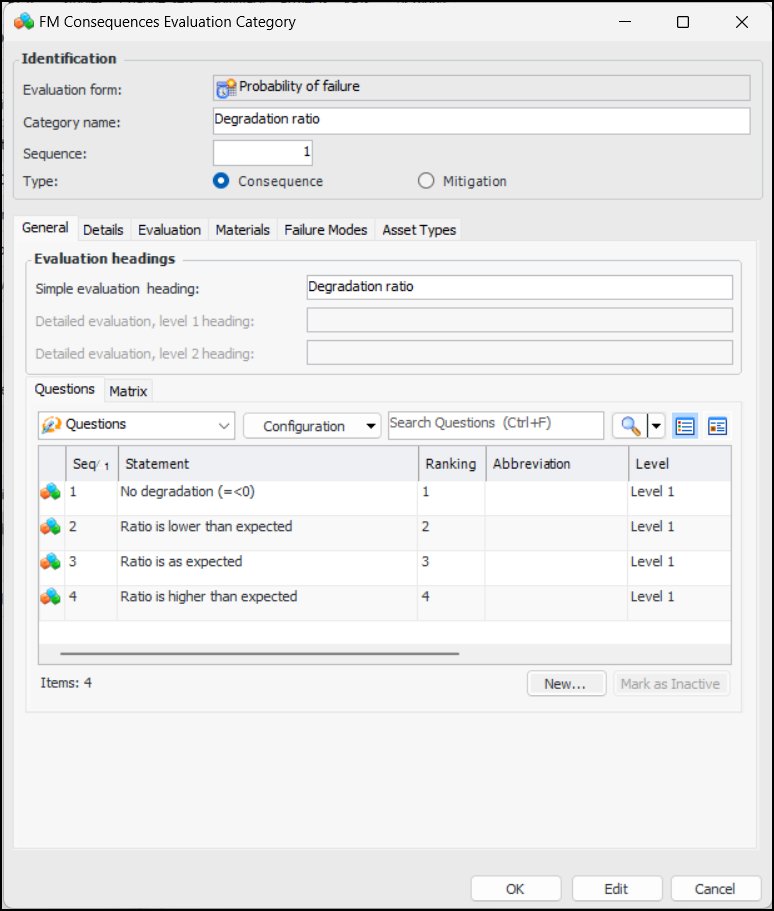
Task: Sort by the Ranking column header
Action: click(452, 464)
